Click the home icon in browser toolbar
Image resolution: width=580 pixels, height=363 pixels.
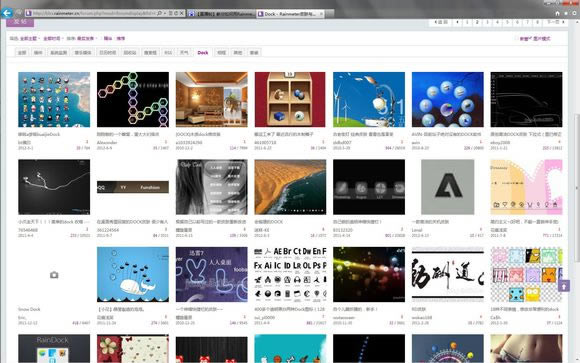[x=557, y=13]
